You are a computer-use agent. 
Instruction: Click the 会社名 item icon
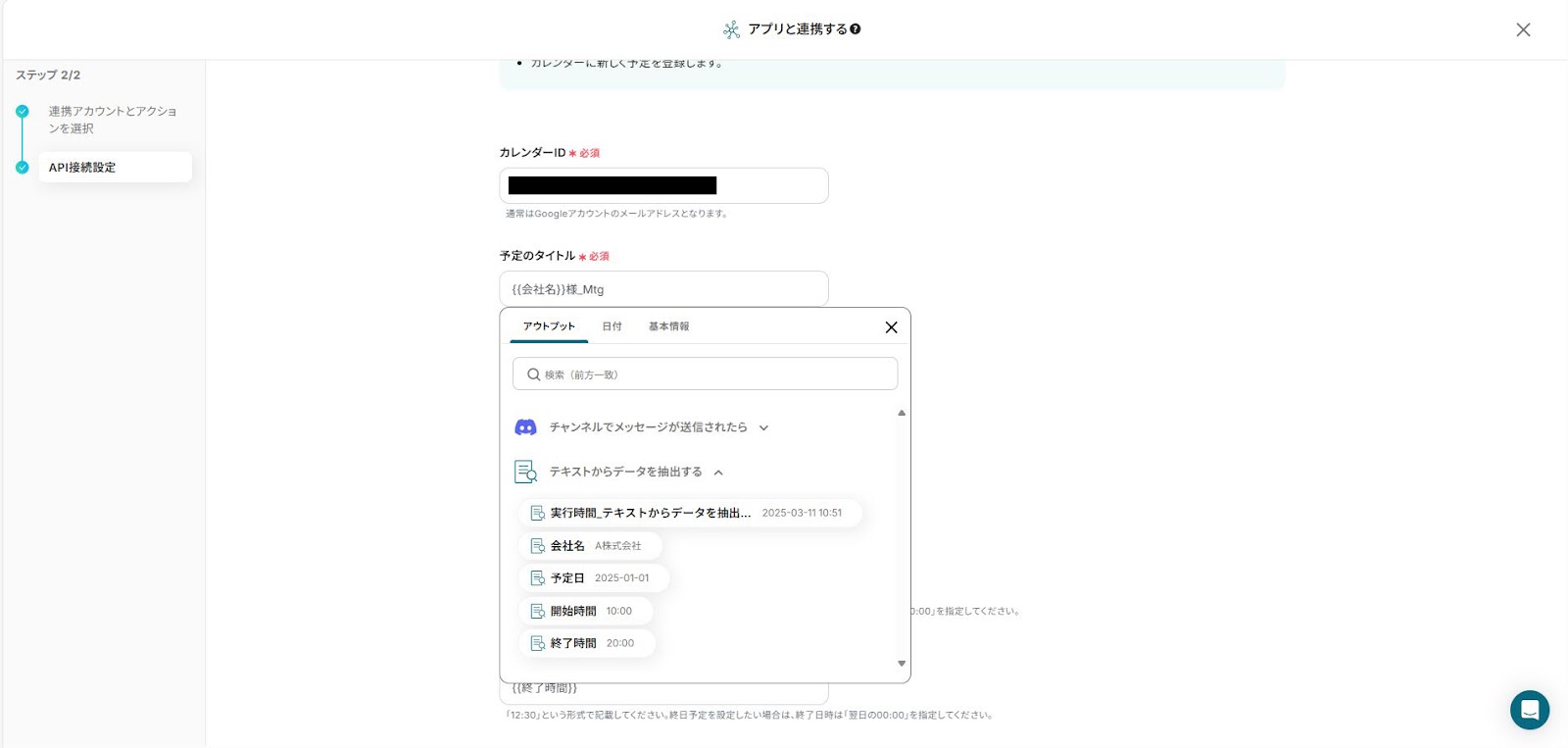tap(537, 546)
